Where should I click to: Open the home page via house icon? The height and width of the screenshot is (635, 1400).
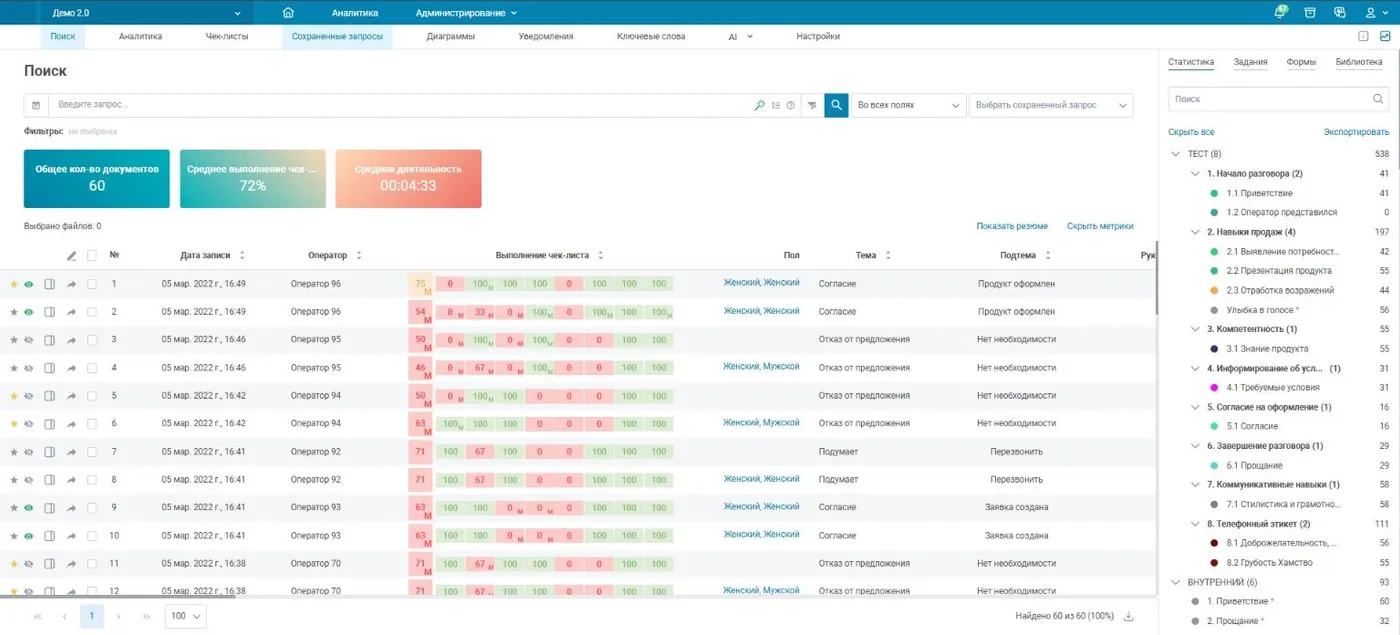click(x=288, y=13)
